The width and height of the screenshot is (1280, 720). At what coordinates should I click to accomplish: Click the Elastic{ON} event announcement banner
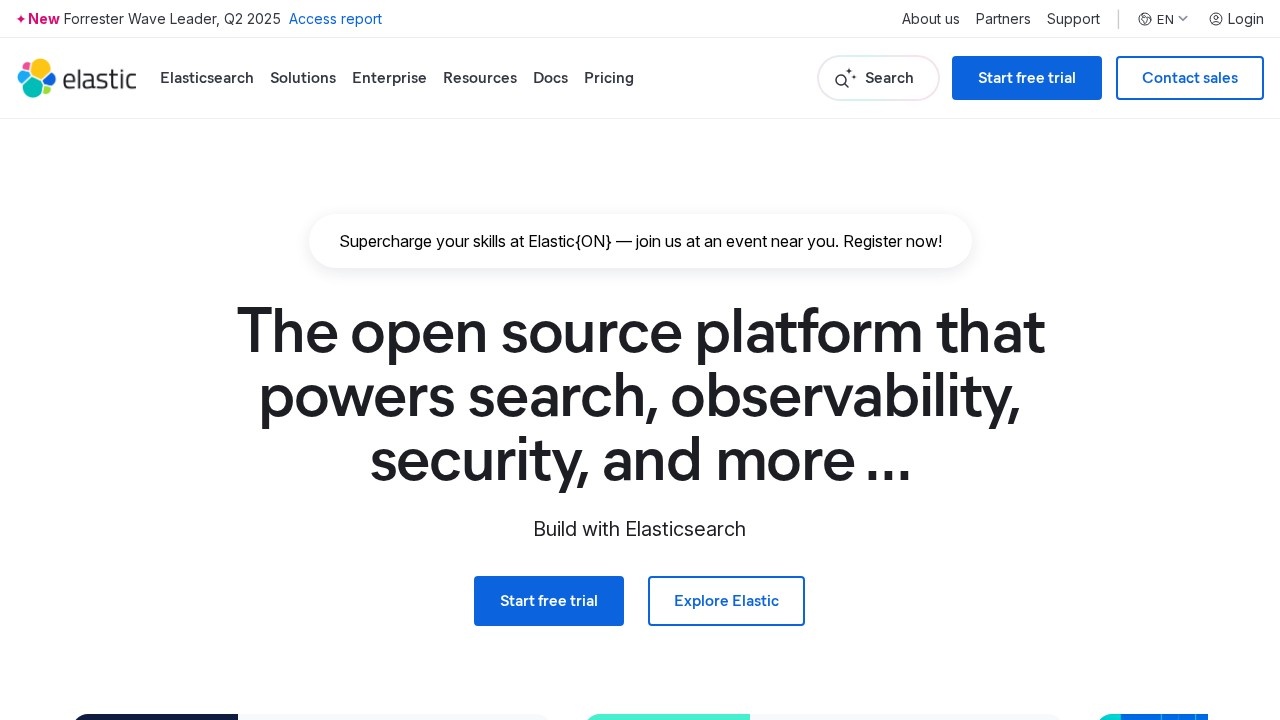[x=640, y=241]
